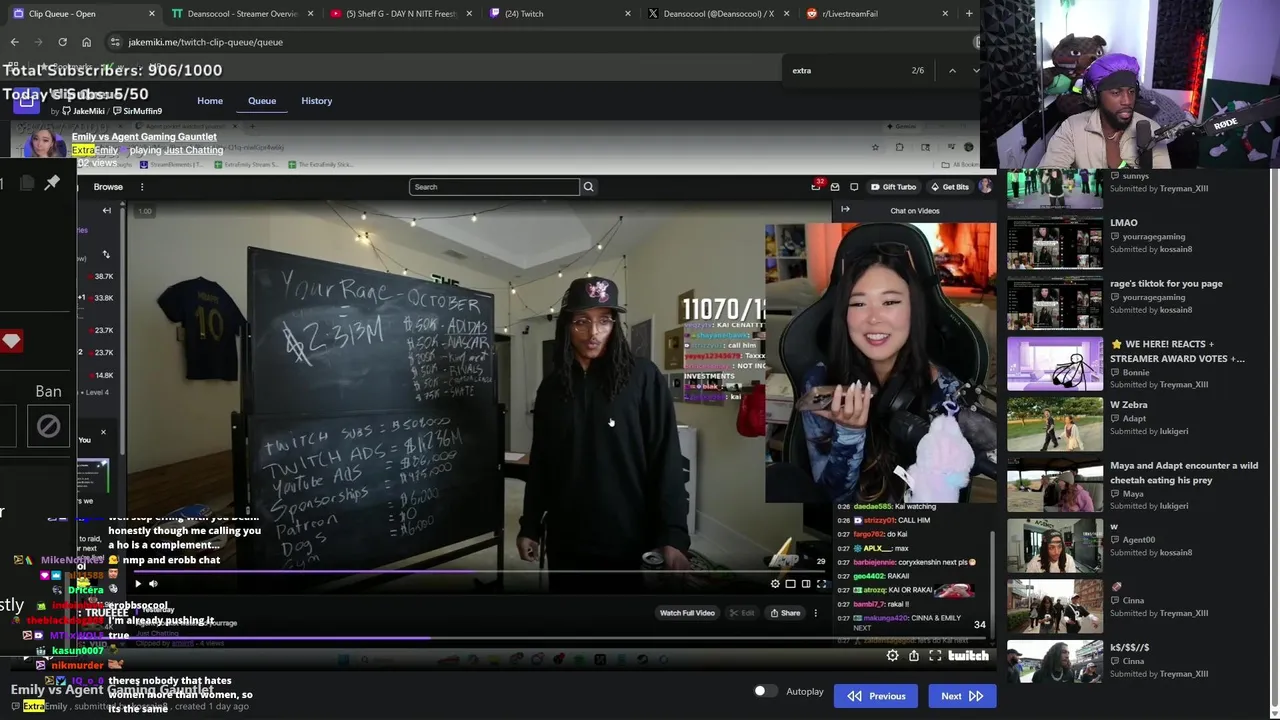The width and height of the screenshot is (1280, 720).
Task: Click Get Bits button
Action: 949,187
